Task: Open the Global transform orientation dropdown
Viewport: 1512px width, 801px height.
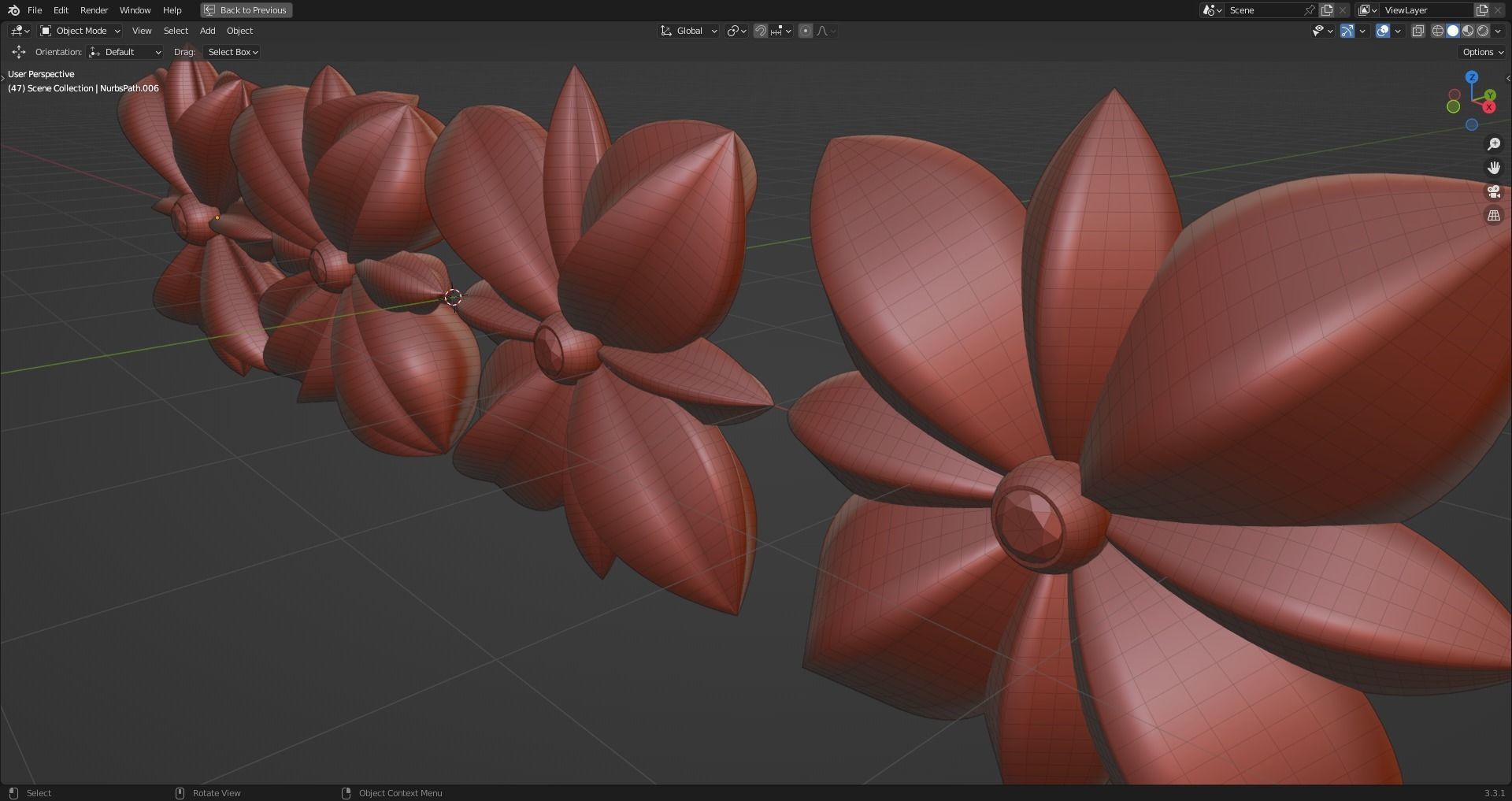Action: [688, 31]
